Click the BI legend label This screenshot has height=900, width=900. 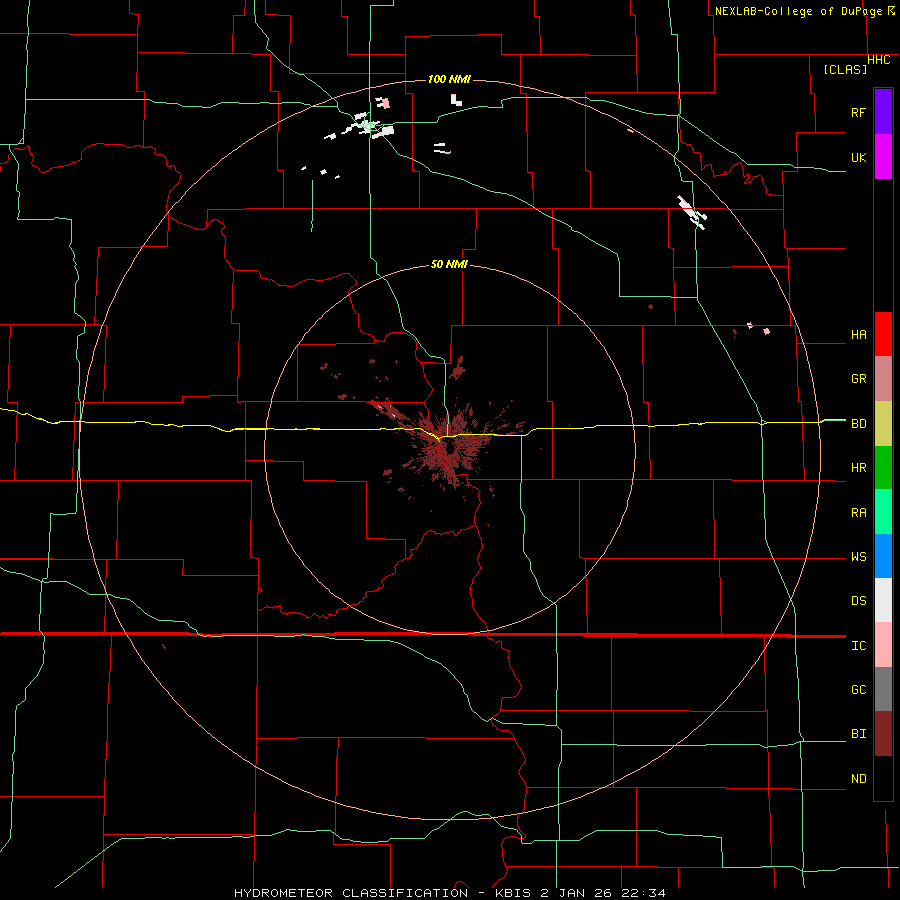point(859,734)
